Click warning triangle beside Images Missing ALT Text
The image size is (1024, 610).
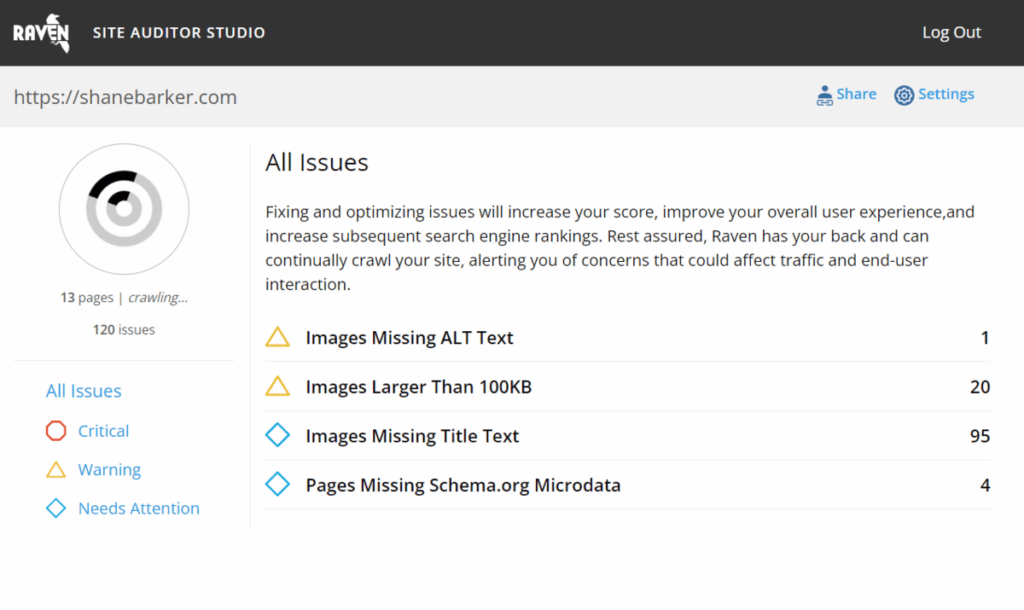277,337
